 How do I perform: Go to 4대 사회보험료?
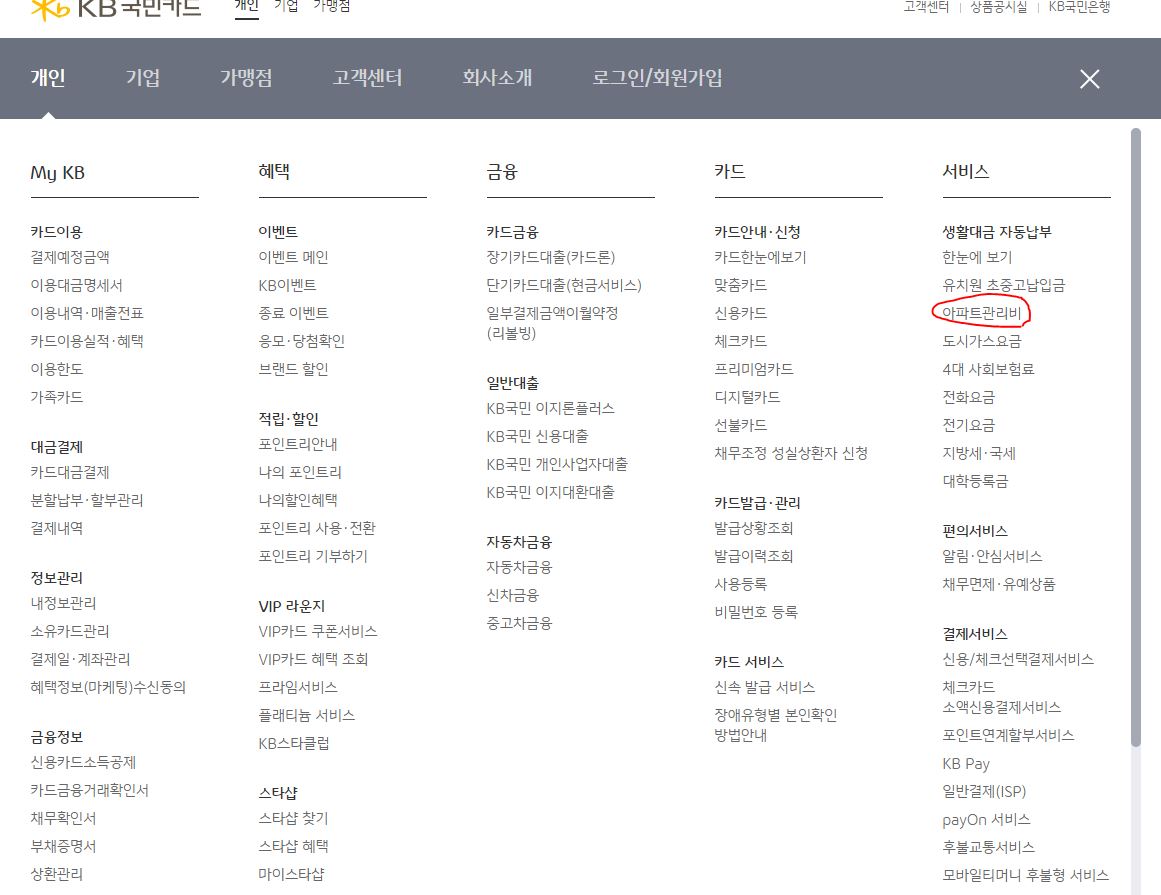988,369
